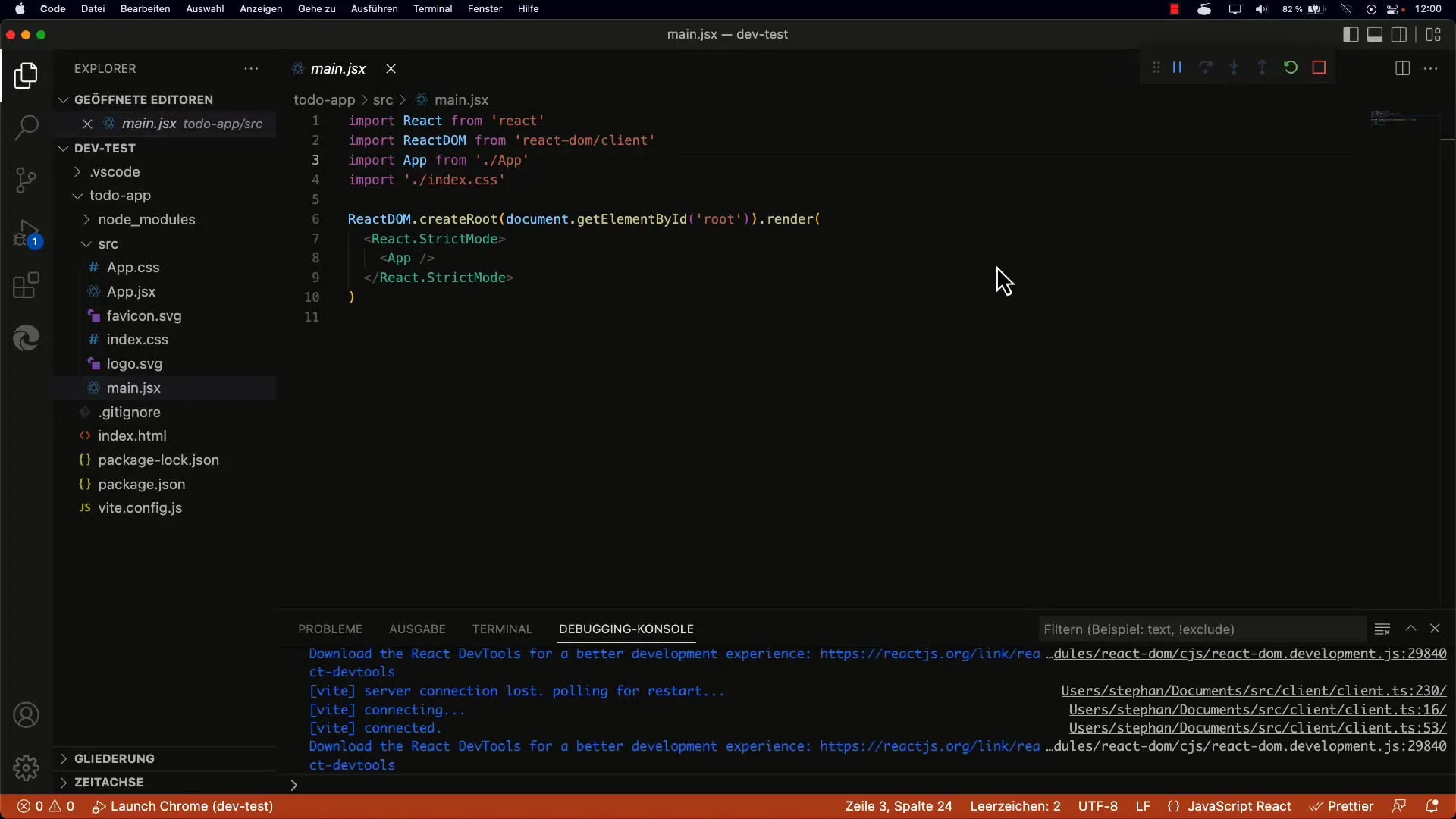This screenshot has height=819, width=1456.
Task: Open the Datei menu
Action: [93, 8]
